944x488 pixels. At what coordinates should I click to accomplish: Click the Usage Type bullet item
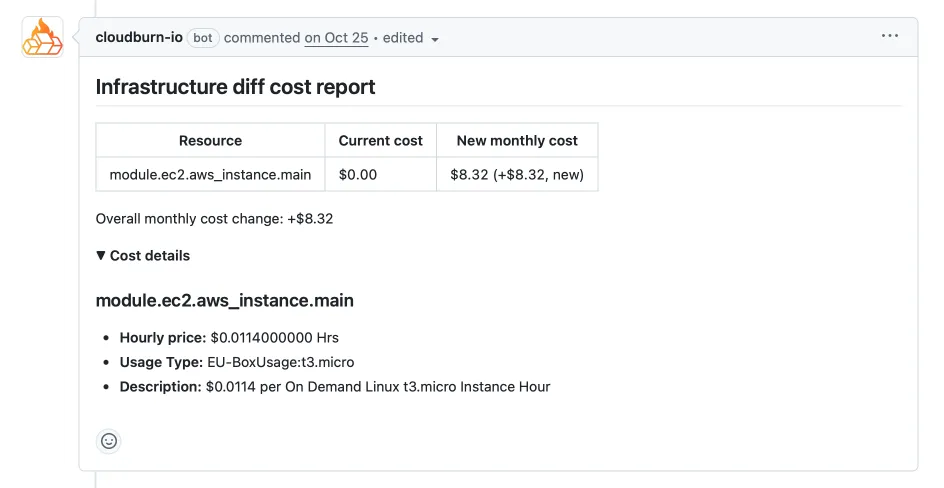(237, 362)
